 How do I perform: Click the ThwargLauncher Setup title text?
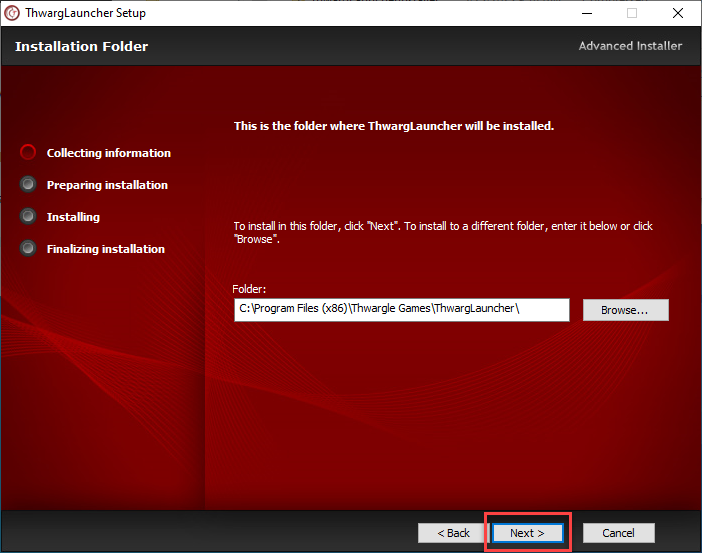coord(85,13)
